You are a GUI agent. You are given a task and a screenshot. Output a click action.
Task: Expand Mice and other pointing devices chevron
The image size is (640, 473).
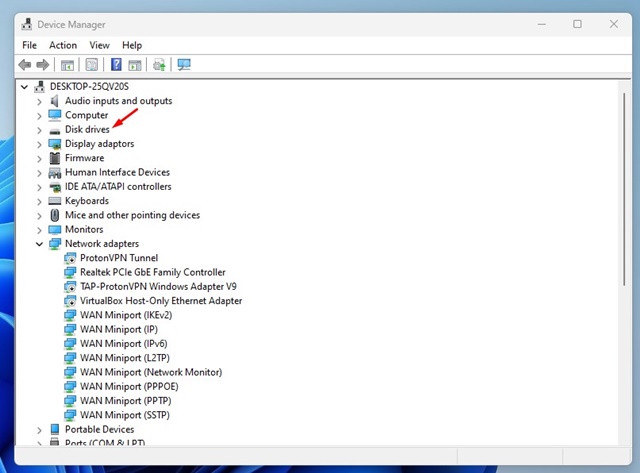[39, 215]
